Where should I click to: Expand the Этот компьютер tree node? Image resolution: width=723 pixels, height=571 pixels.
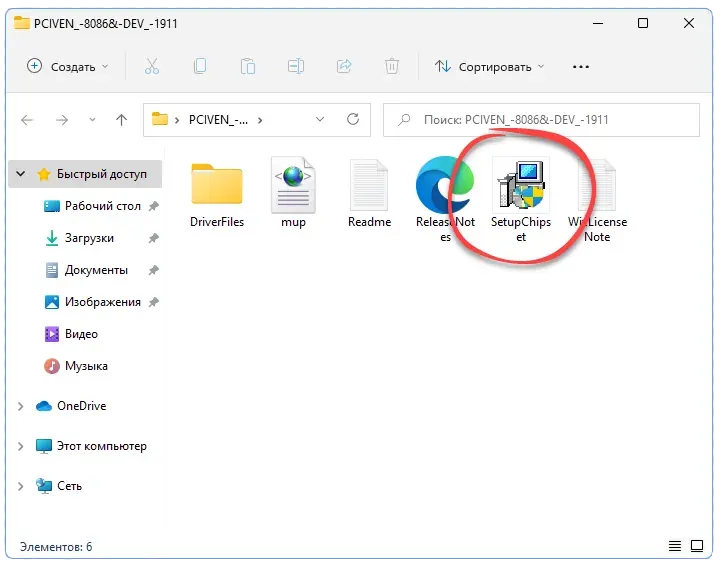tap(20, 446)
